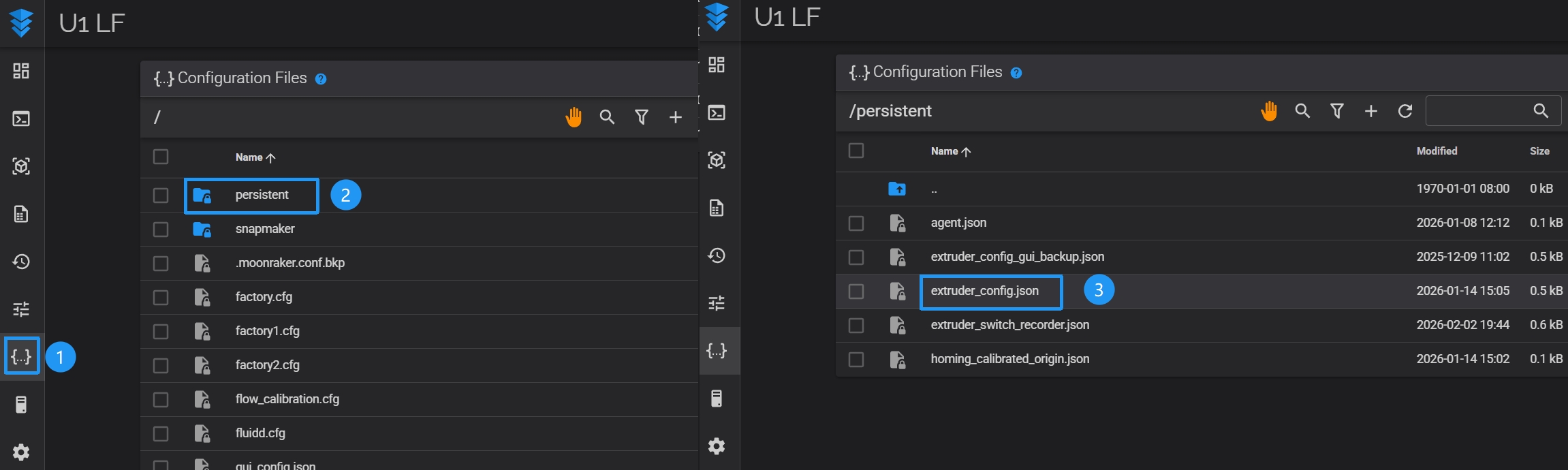
Task: Open Dashboard from left sidebar
Action: pyautogui.click(x=21, y=71)
